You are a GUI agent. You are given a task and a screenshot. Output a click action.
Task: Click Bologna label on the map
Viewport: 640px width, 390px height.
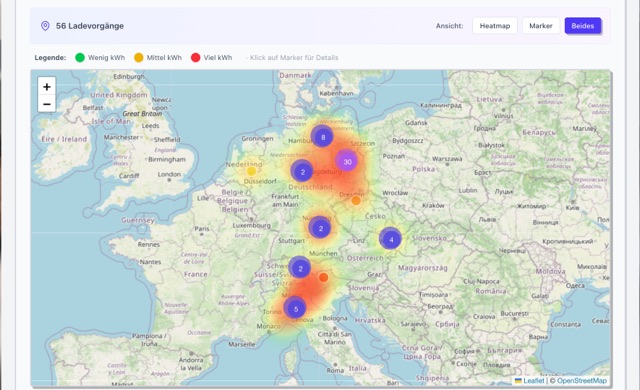(x=335, y=318)
